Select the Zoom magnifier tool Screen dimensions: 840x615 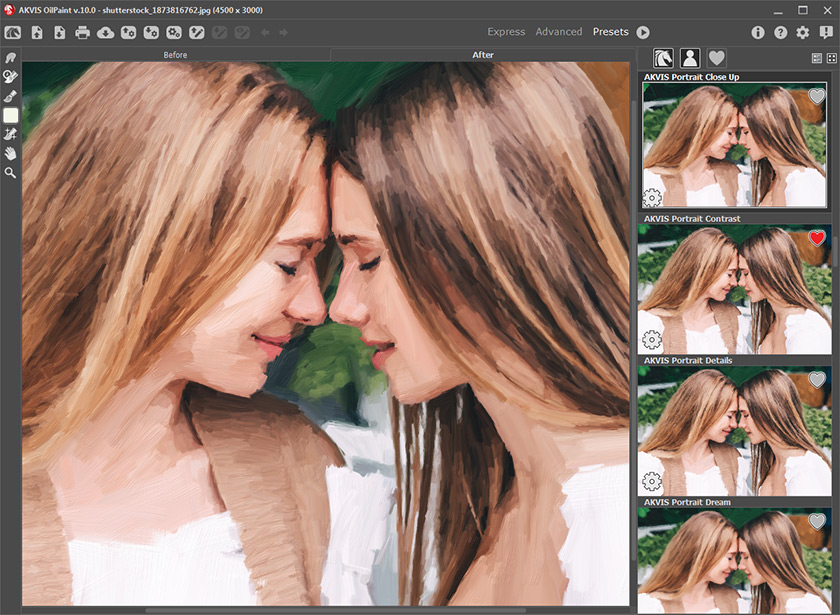11,172
